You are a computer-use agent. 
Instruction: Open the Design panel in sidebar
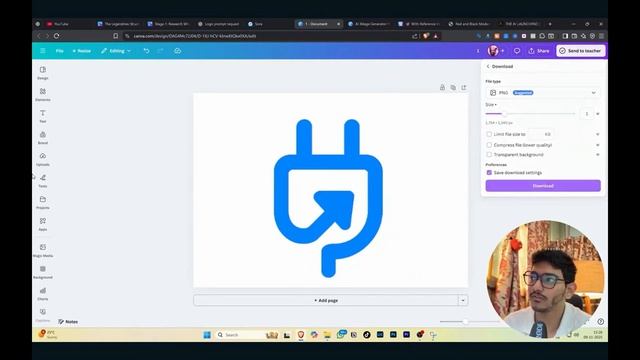coord(42,73)
